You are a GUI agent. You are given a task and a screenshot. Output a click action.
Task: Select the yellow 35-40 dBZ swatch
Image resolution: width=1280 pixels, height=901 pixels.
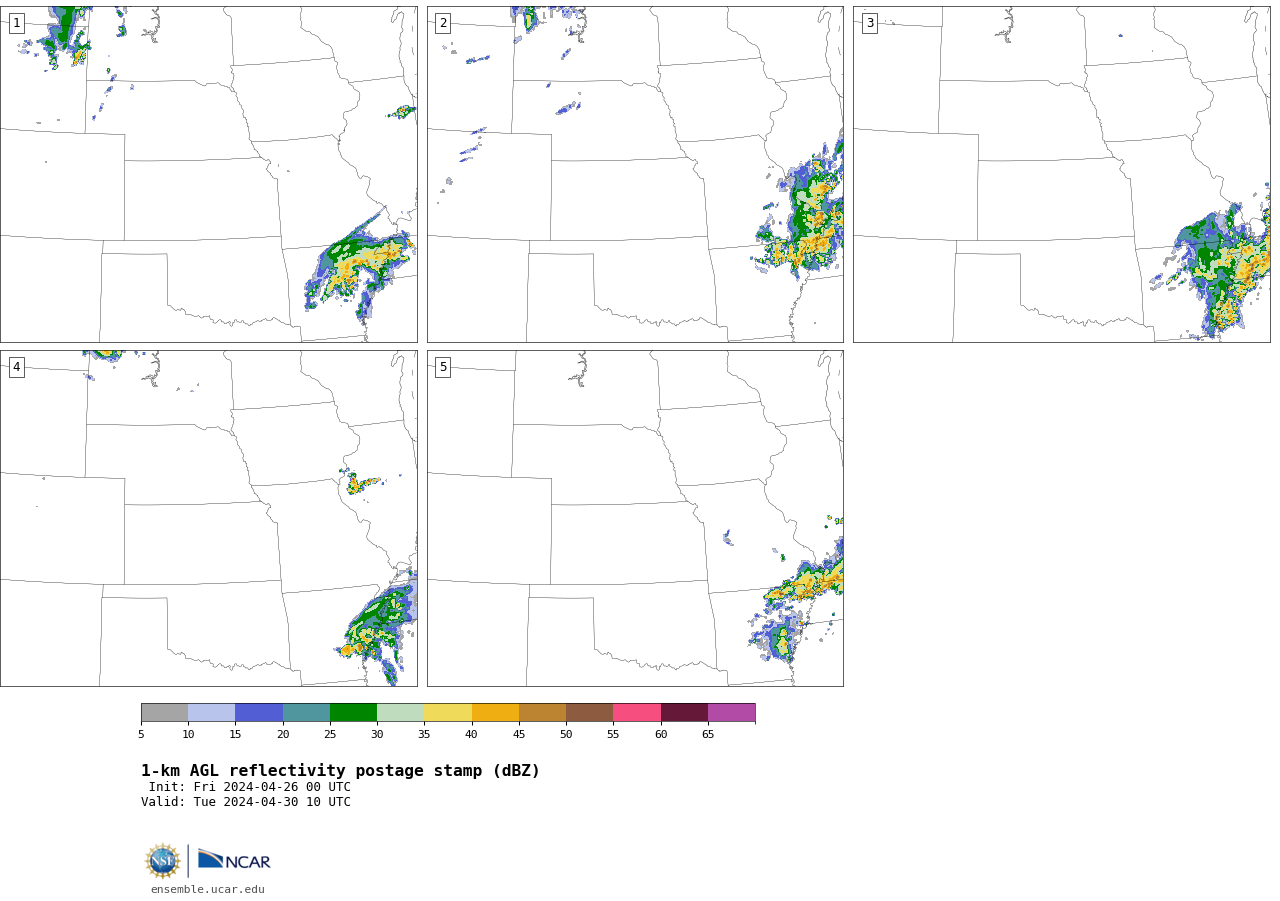tap(448, 713)
